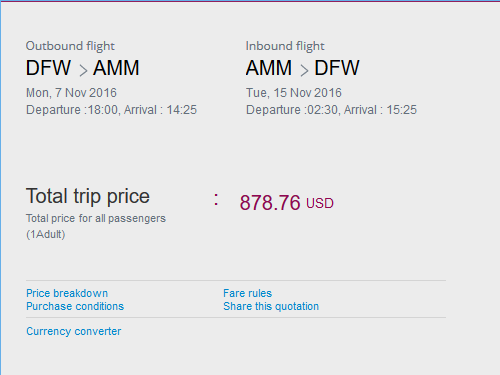Click the DFW destination code under Inbound flight

point(337,68)
